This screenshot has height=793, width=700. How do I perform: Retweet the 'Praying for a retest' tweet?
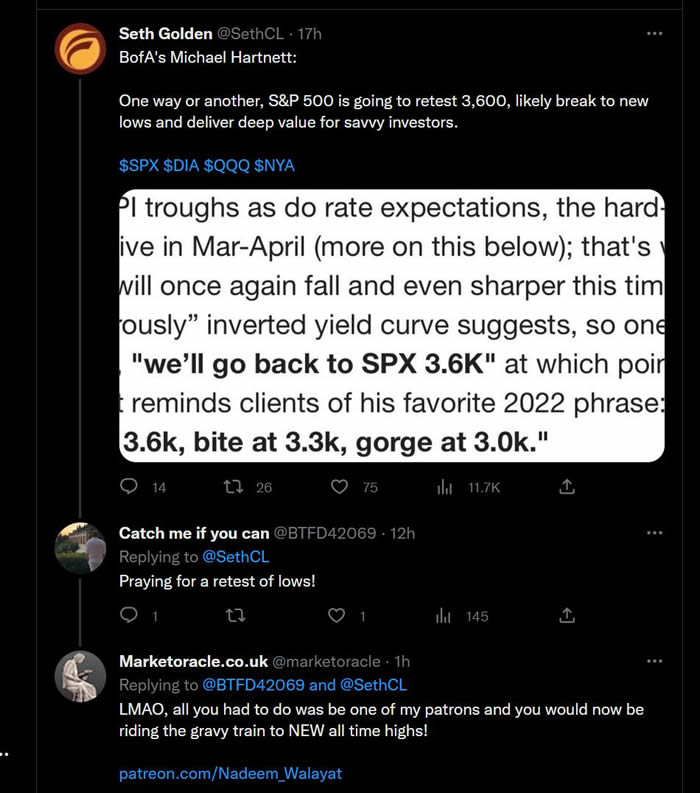[x=234, y=616]
